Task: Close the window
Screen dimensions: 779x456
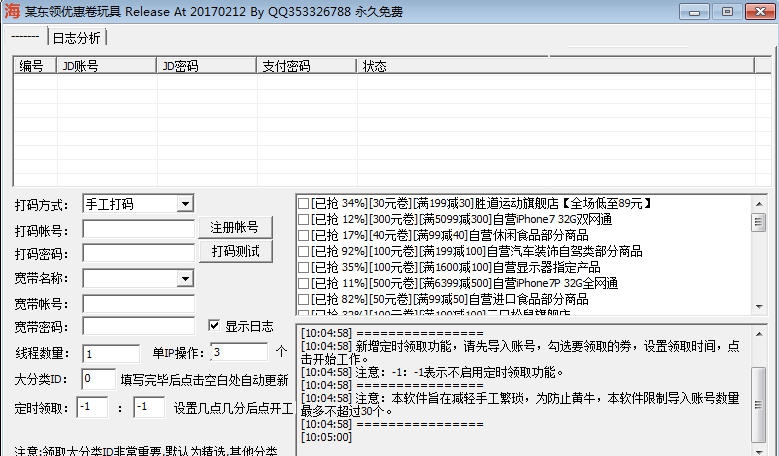Action: pos(760,11)
